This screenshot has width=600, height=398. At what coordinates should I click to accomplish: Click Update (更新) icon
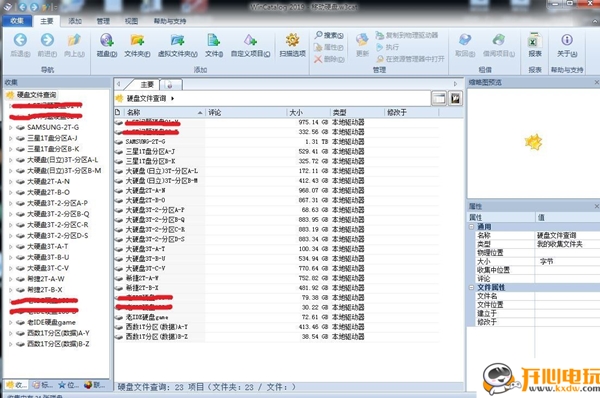362,40
